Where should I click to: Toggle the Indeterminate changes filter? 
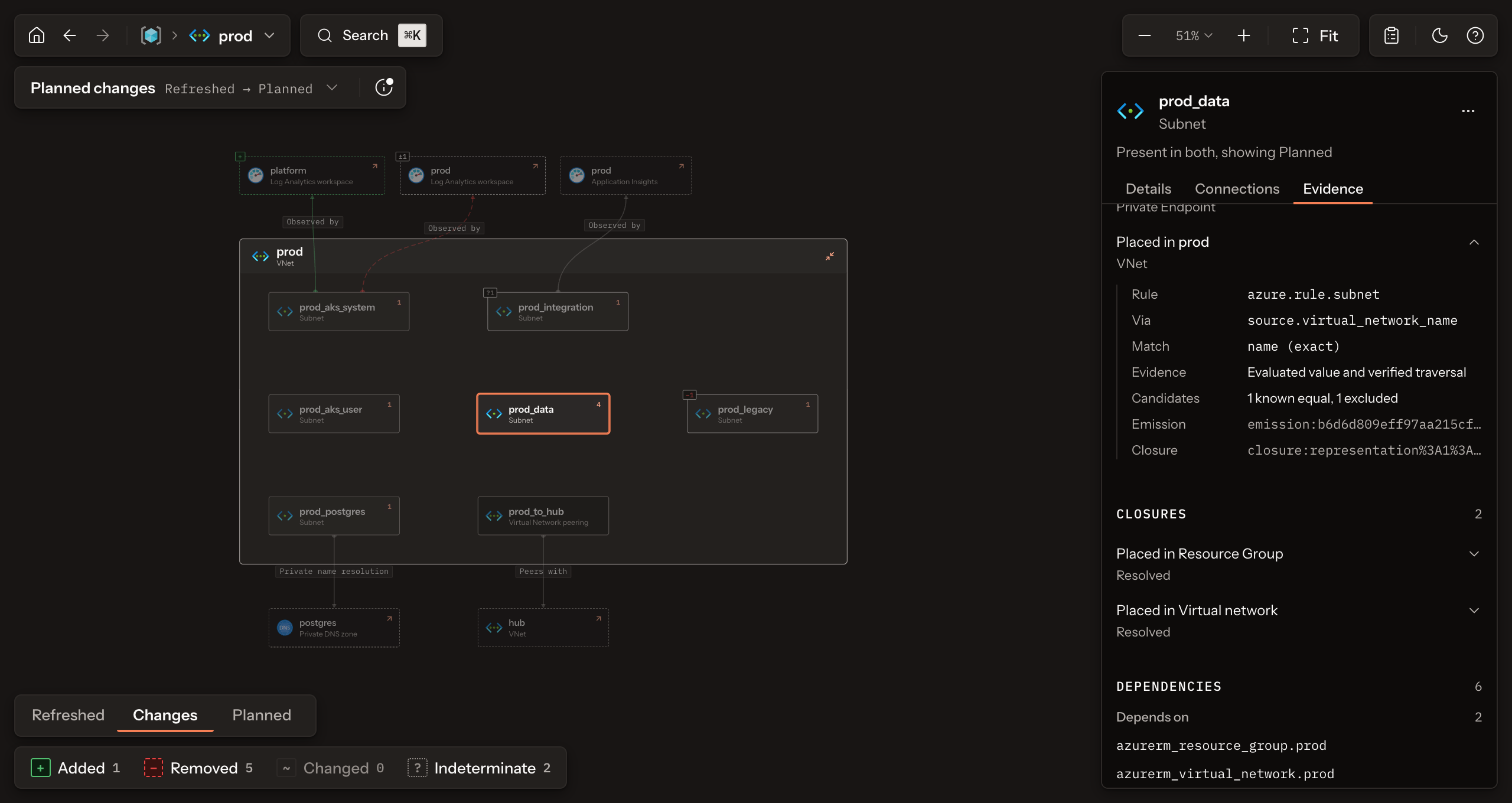479,768
